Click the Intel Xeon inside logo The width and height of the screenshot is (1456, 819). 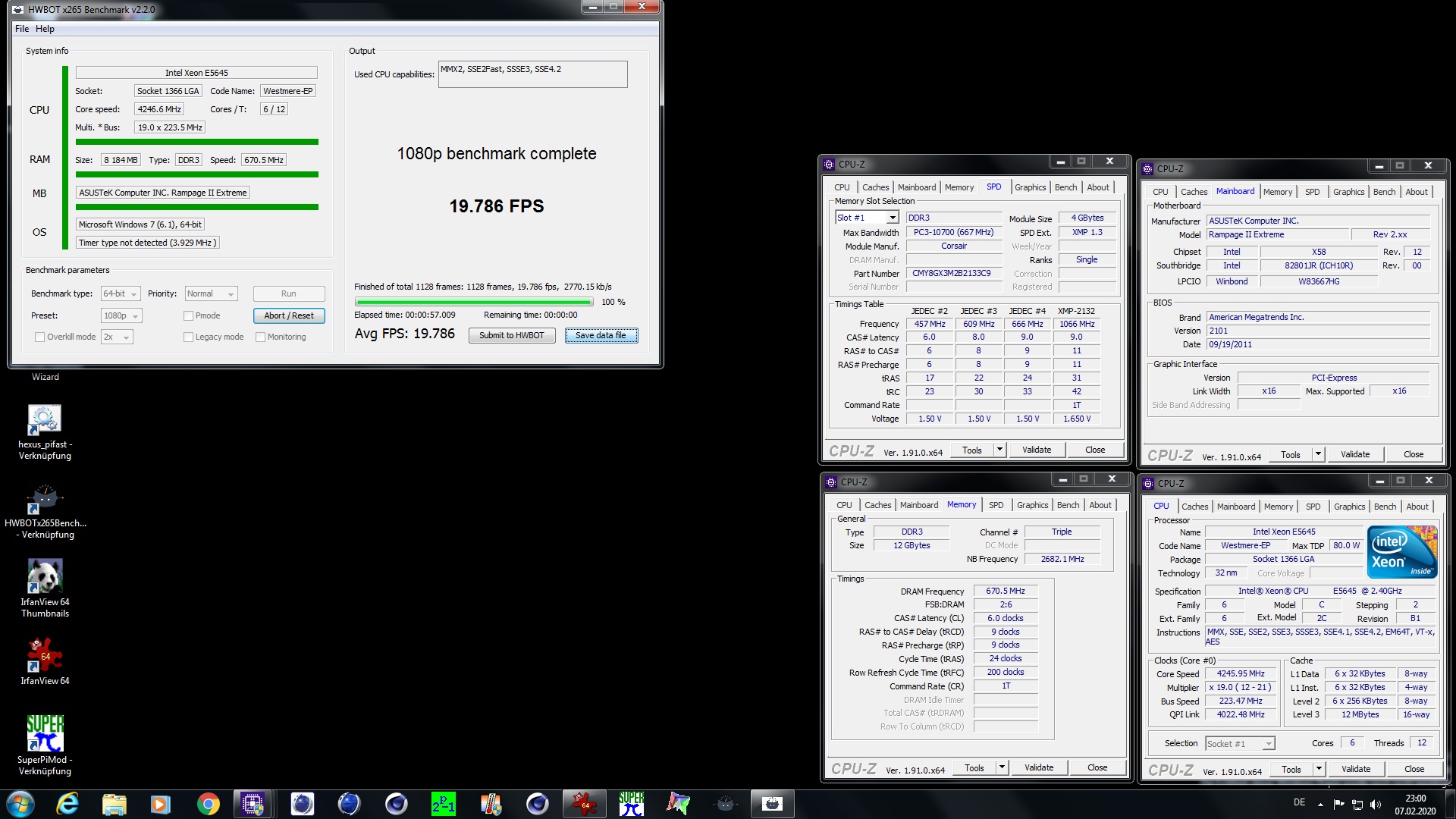[x=1403, y=551]
